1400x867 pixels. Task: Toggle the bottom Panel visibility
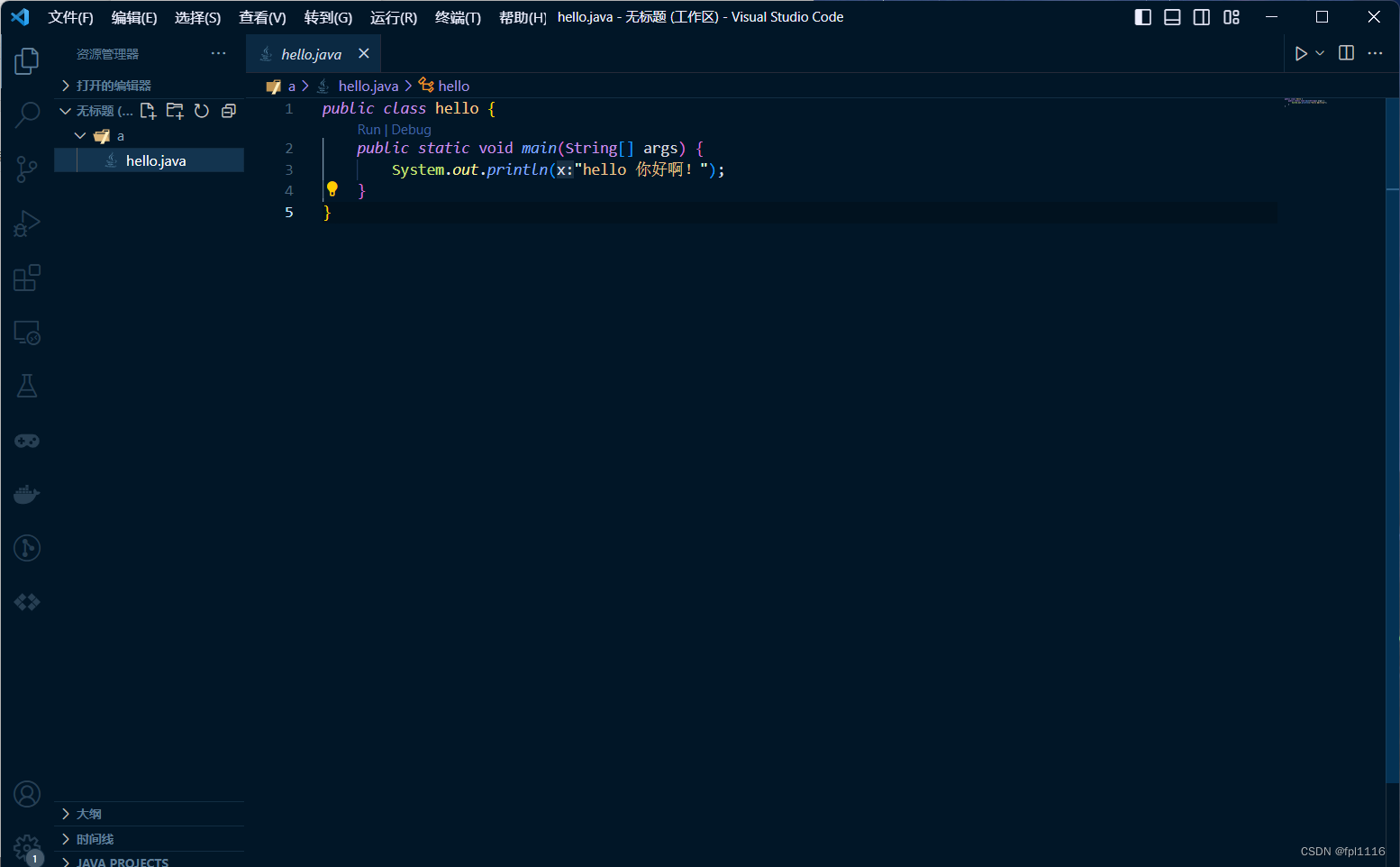click(1171, 16)
